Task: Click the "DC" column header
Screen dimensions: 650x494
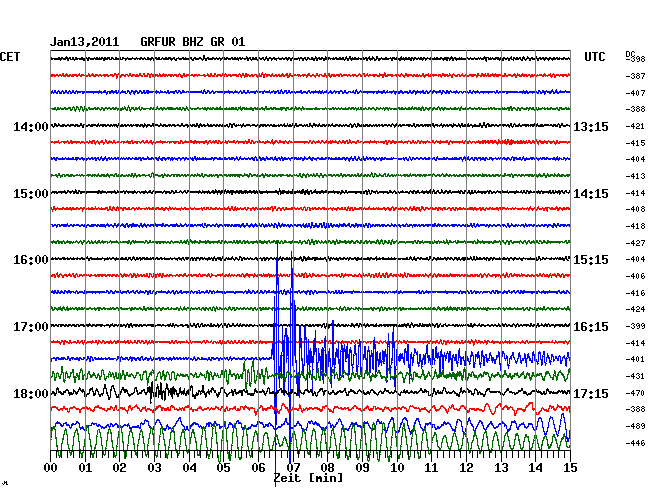Action: (630, 54)
